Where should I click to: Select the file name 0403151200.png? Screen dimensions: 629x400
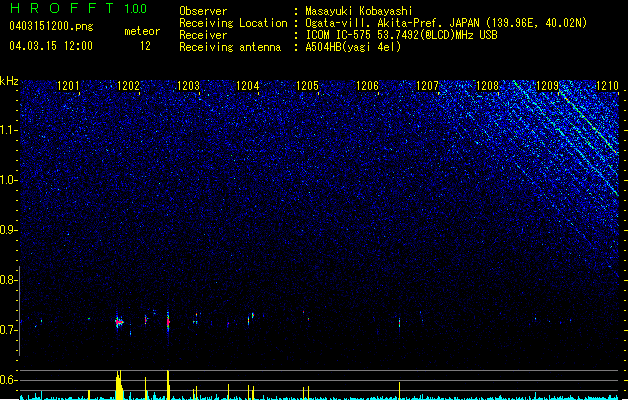coord(51,26)
